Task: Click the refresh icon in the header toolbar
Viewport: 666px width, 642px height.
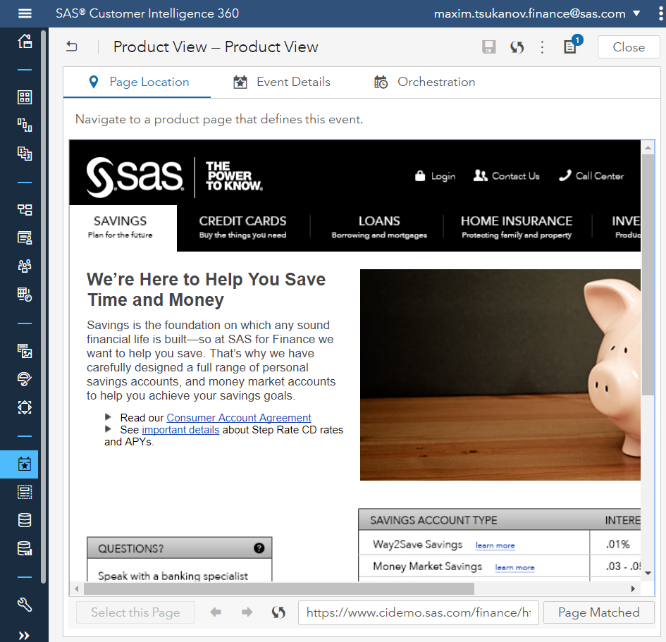Action: click(517, 47)
